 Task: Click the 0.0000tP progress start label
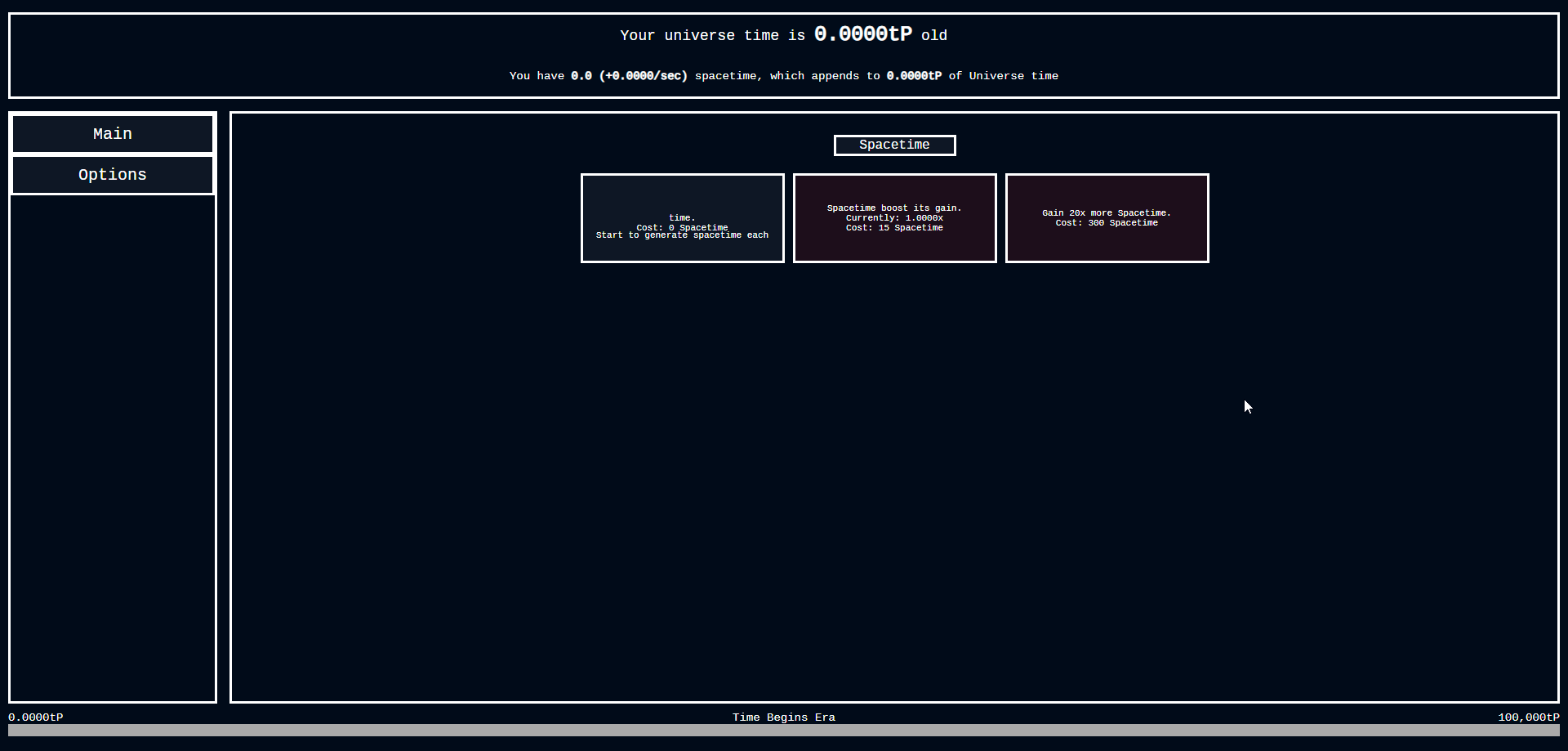tap(36, 717)
